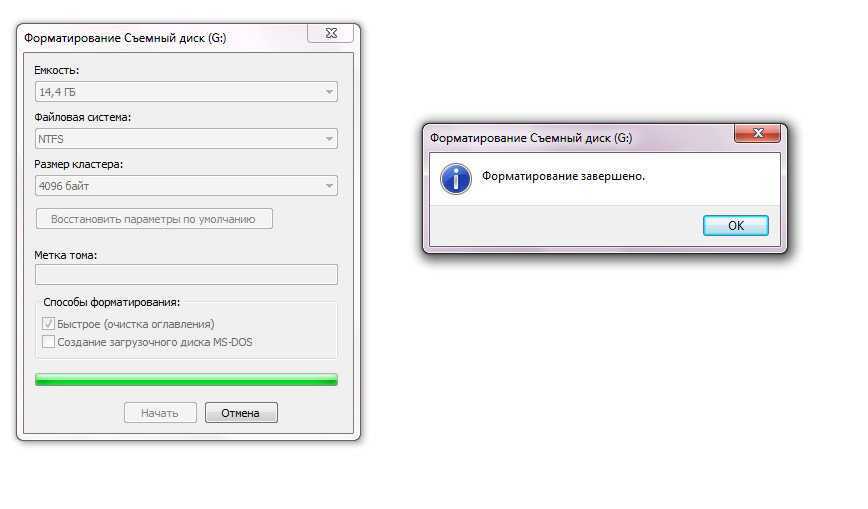Click the Способы форматирования group label

click(x=111, y=302)
